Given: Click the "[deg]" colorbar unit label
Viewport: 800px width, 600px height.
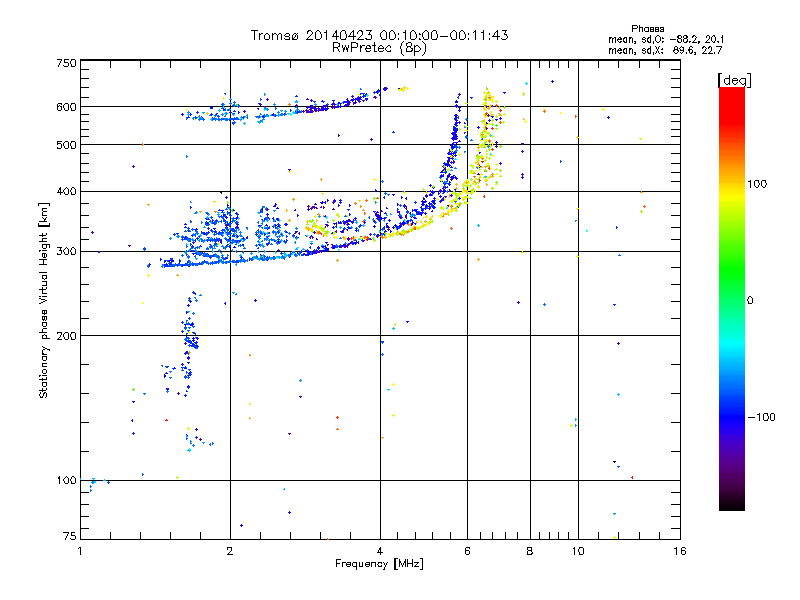Looking at the screenshot, I should (734, 80).
